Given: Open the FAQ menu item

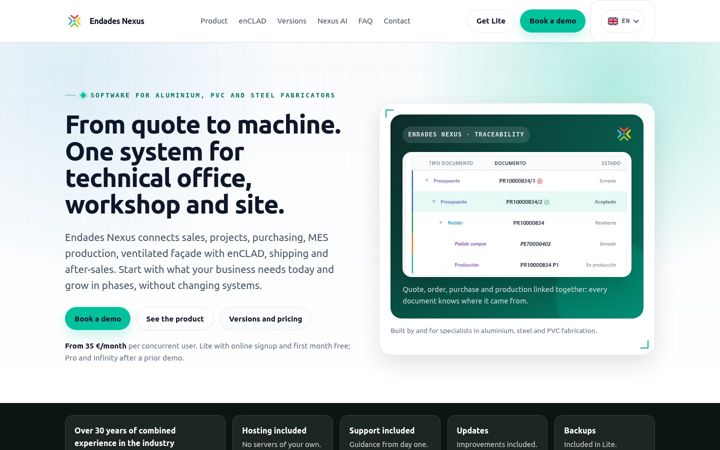Looking at the screenshot, I should click(x=365, y=21).
